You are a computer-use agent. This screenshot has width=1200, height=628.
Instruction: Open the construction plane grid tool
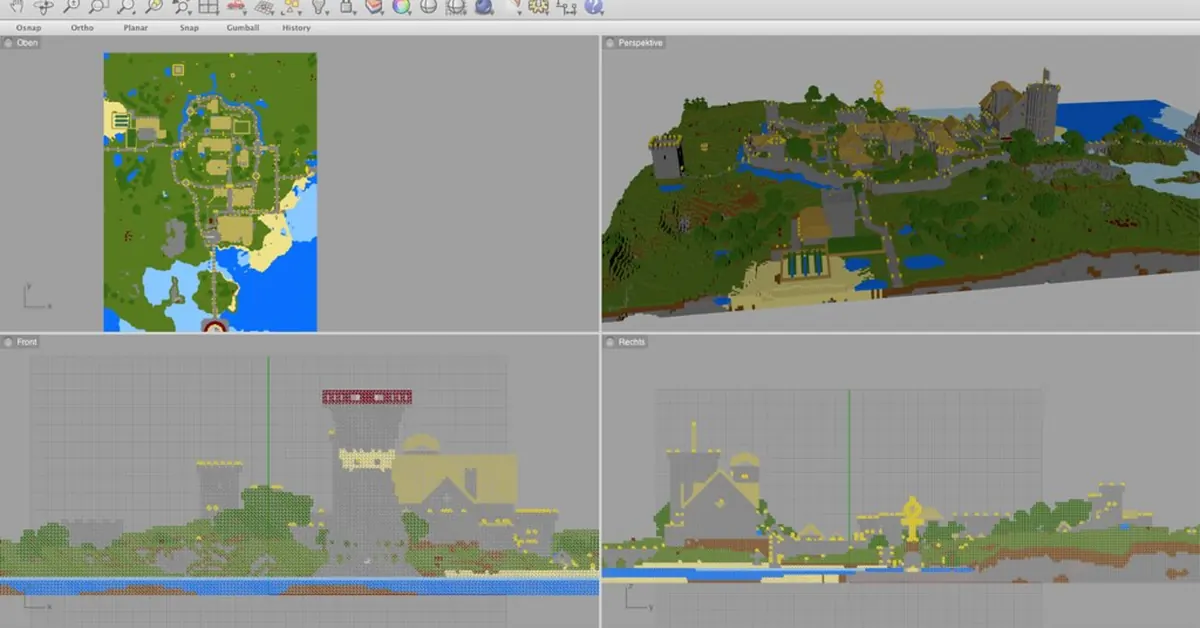(265, 7)
